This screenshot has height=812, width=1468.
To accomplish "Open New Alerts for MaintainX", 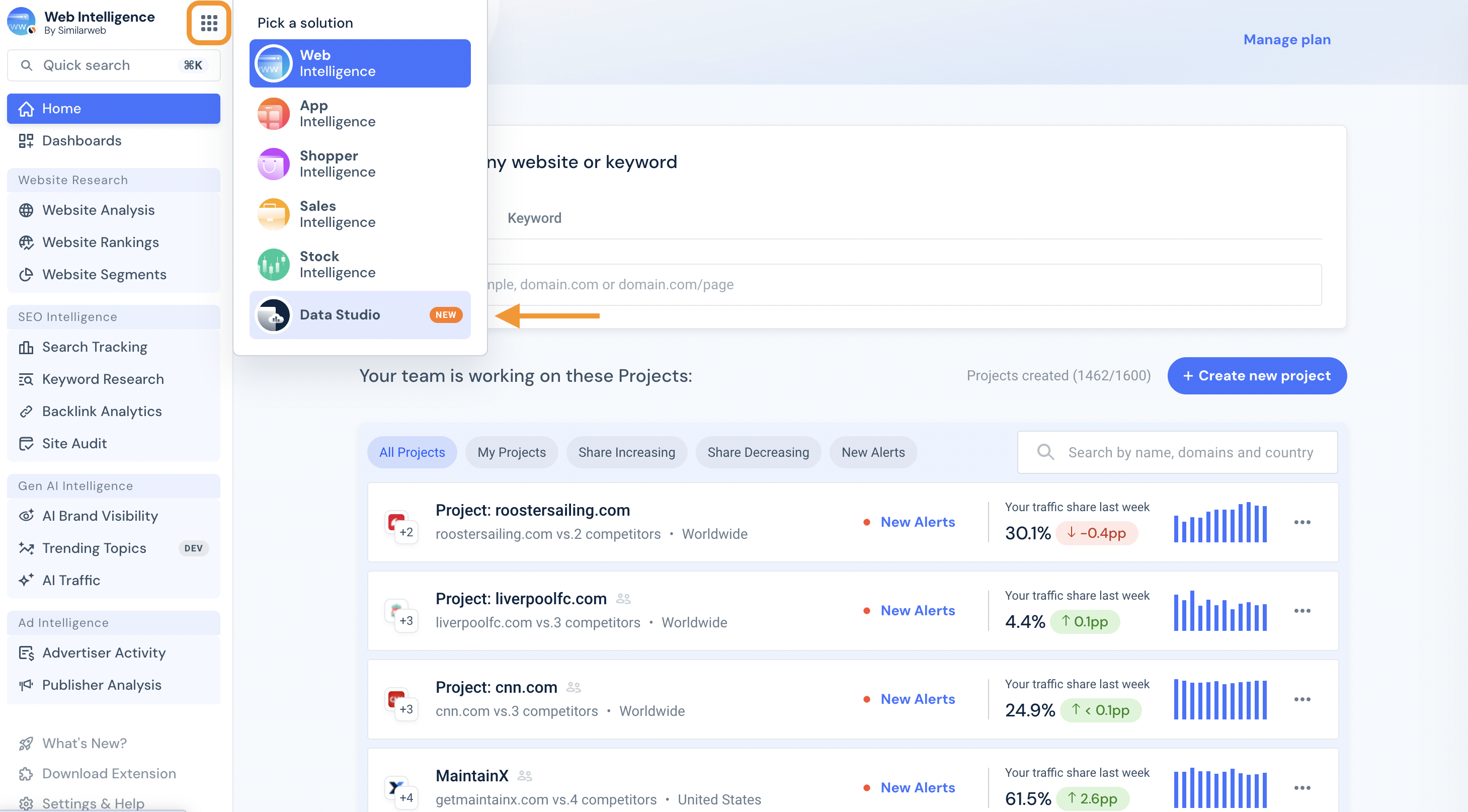I will point(918,788).
